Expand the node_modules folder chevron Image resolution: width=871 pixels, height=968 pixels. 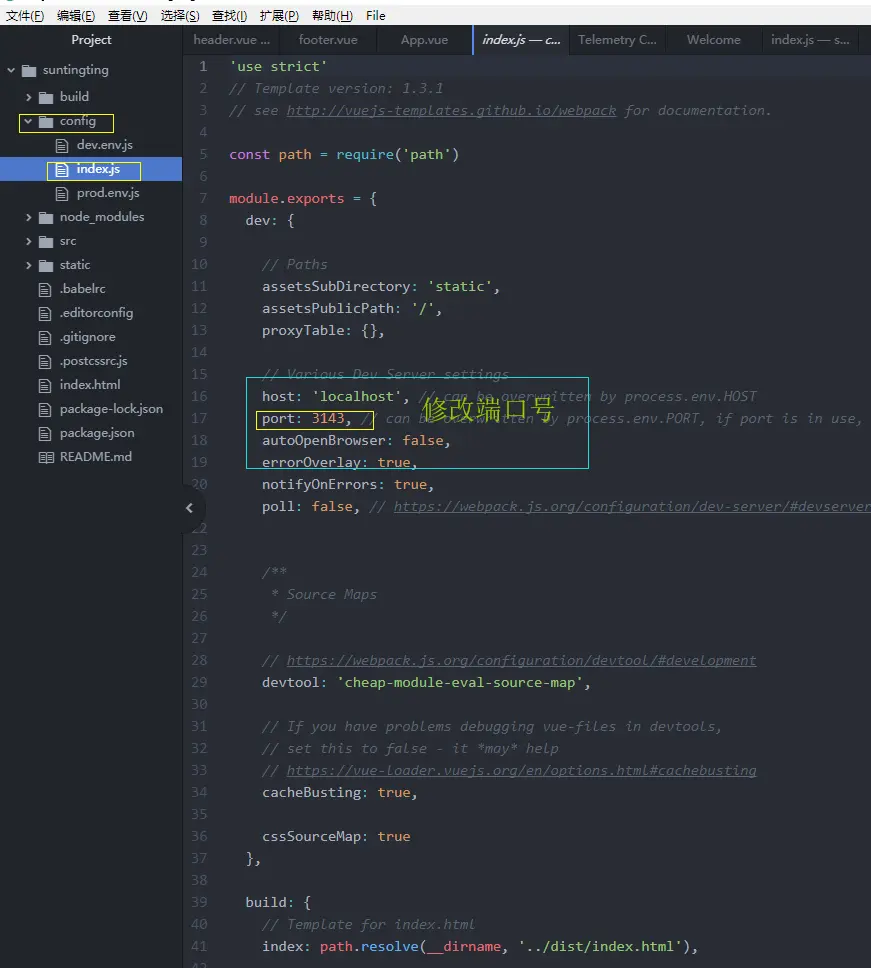tap(28, 218)
